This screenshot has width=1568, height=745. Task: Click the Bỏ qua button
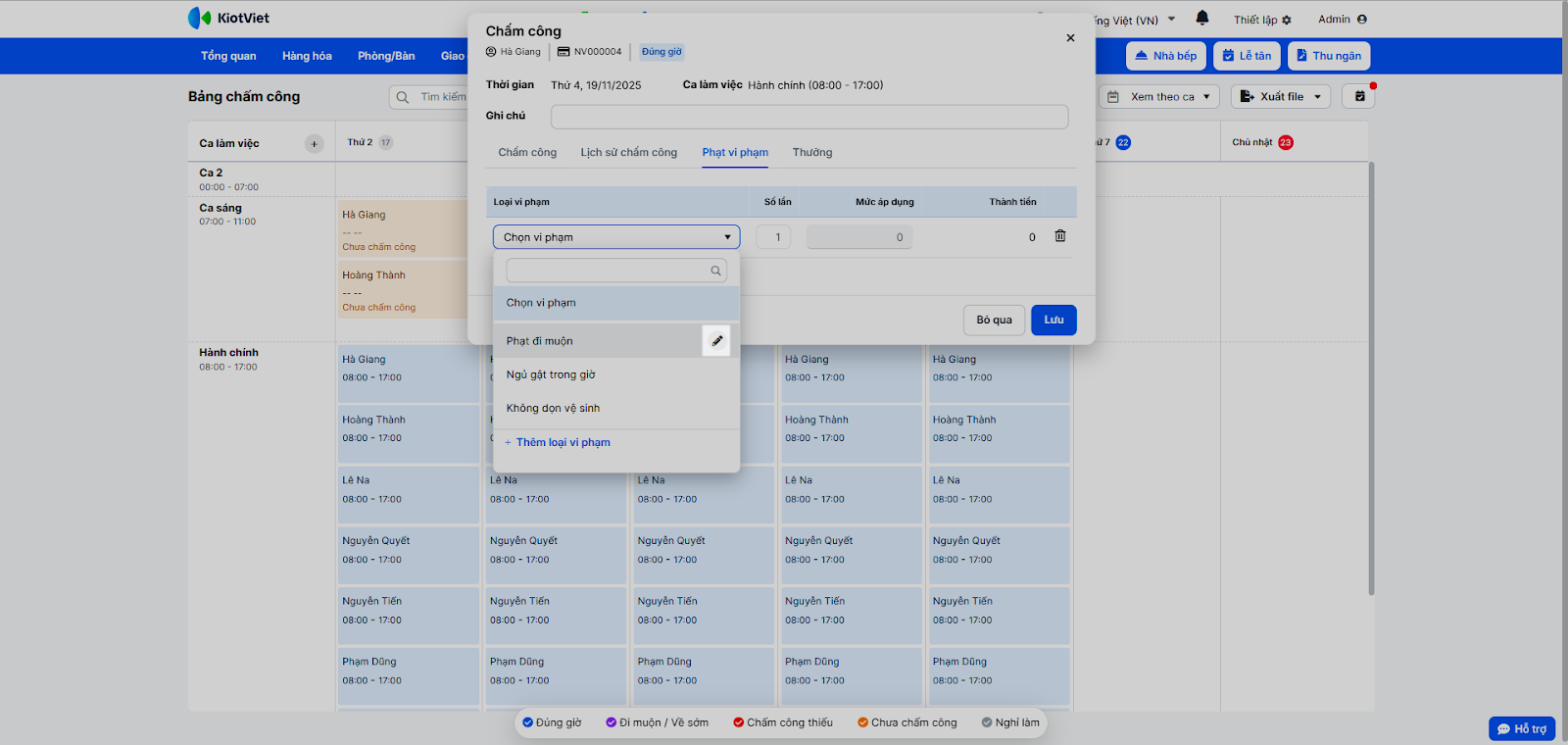click(994, 321)
